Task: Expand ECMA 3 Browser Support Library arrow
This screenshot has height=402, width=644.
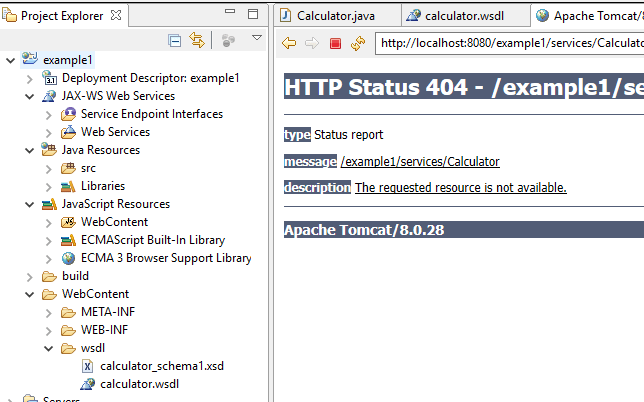Action: pyautogui.click(x=48, y=259)
